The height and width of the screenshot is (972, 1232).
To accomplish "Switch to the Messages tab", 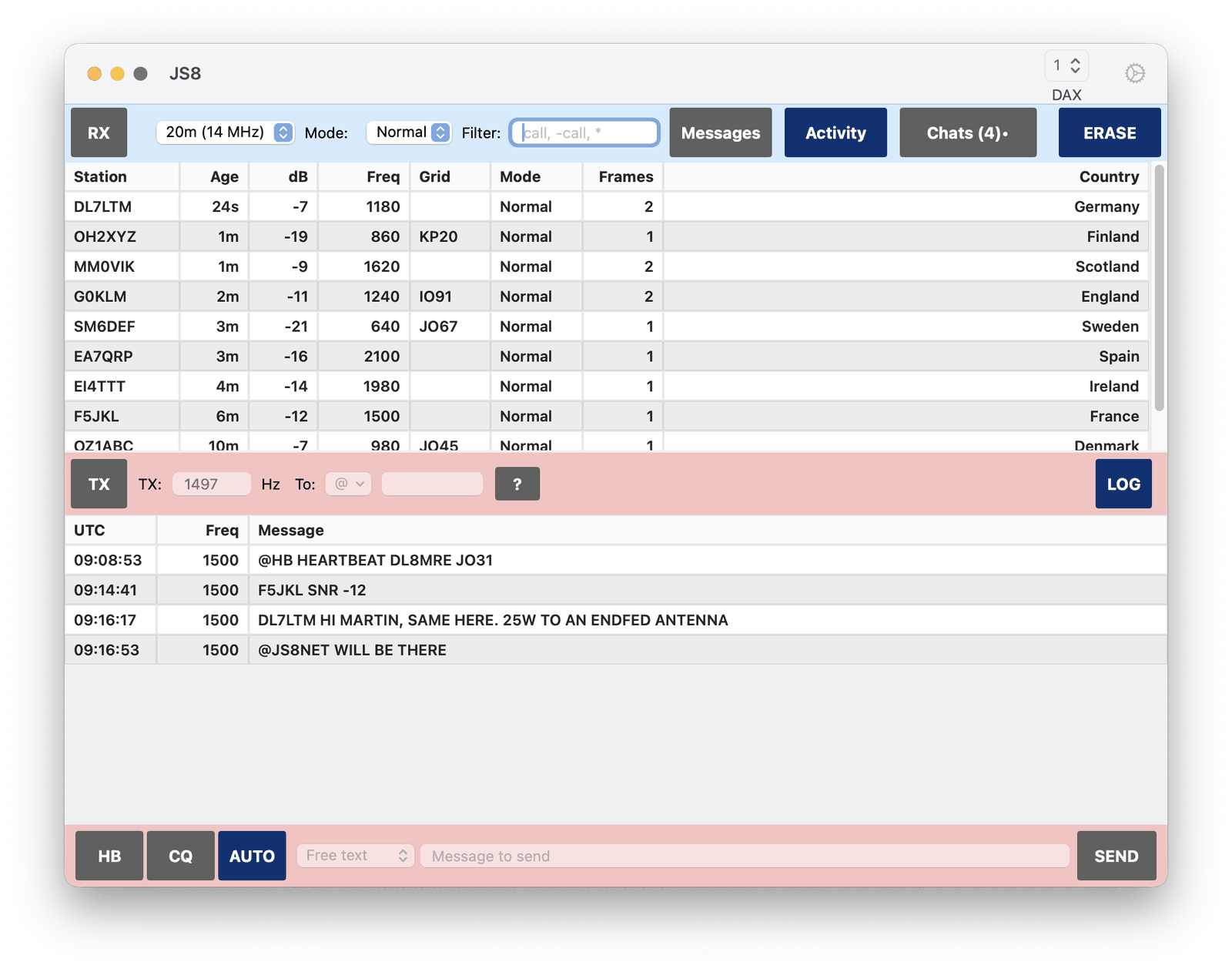I will [720, 132].
